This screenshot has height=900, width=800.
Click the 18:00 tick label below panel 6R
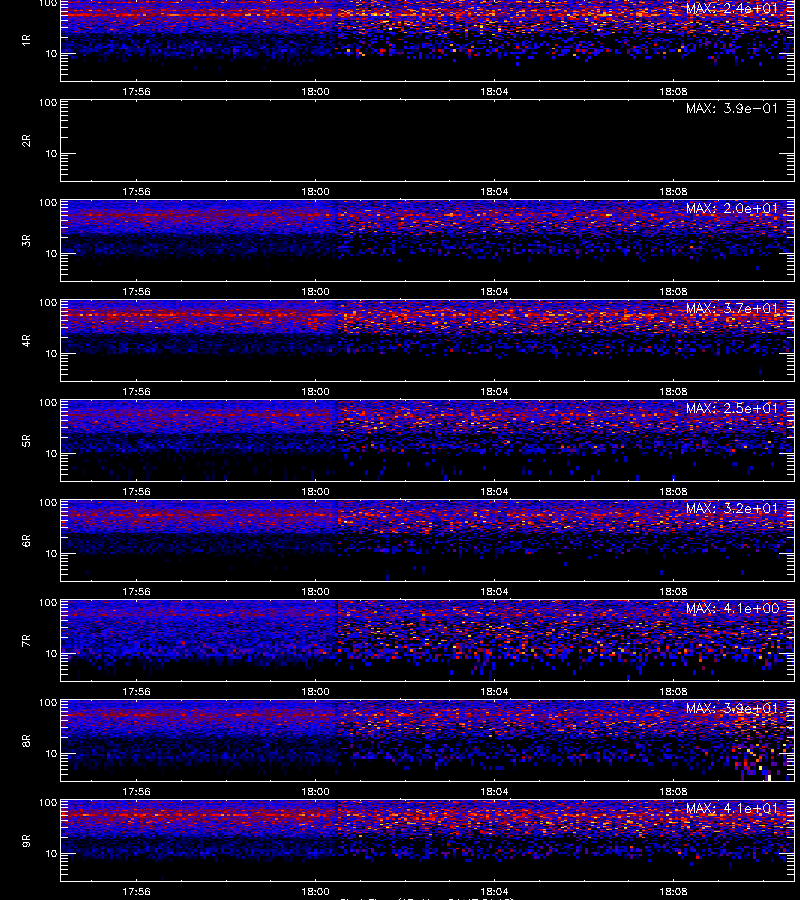pos(315,591)
